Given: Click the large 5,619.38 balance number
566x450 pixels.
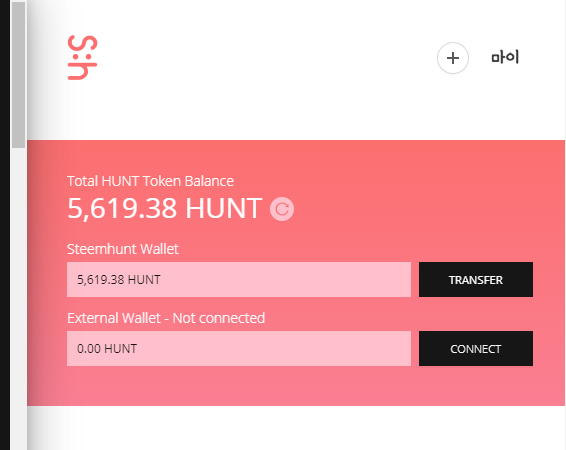Looking at the screenshot, I should (122, 208).
